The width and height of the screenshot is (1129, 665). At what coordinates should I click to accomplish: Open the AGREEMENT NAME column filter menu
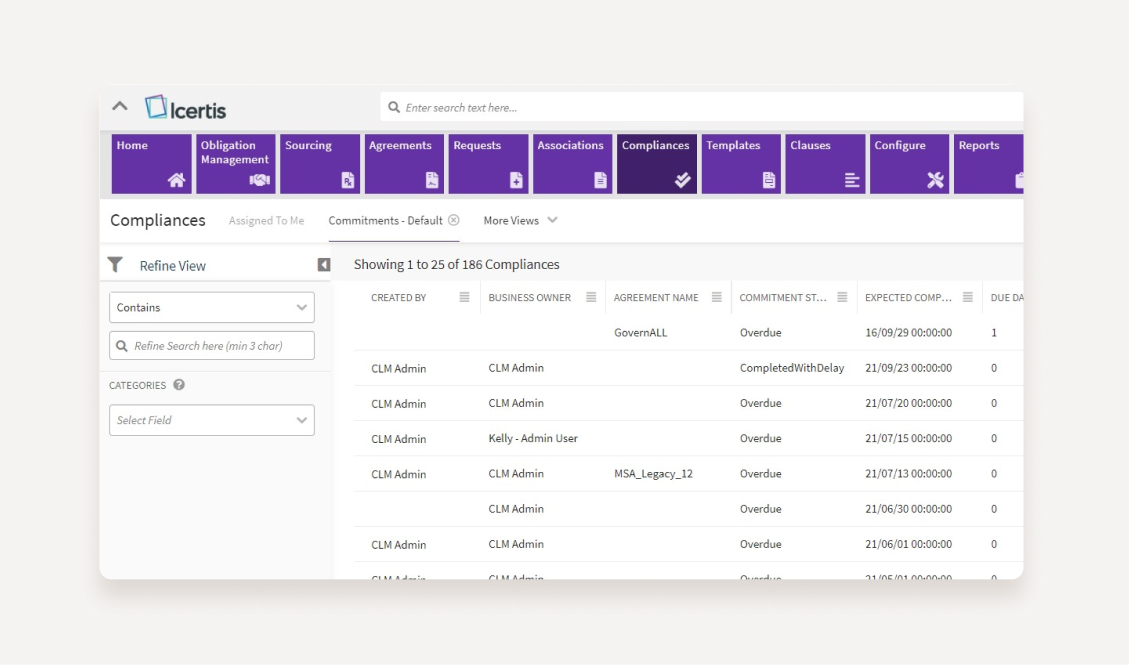click(x=718, y=296)
